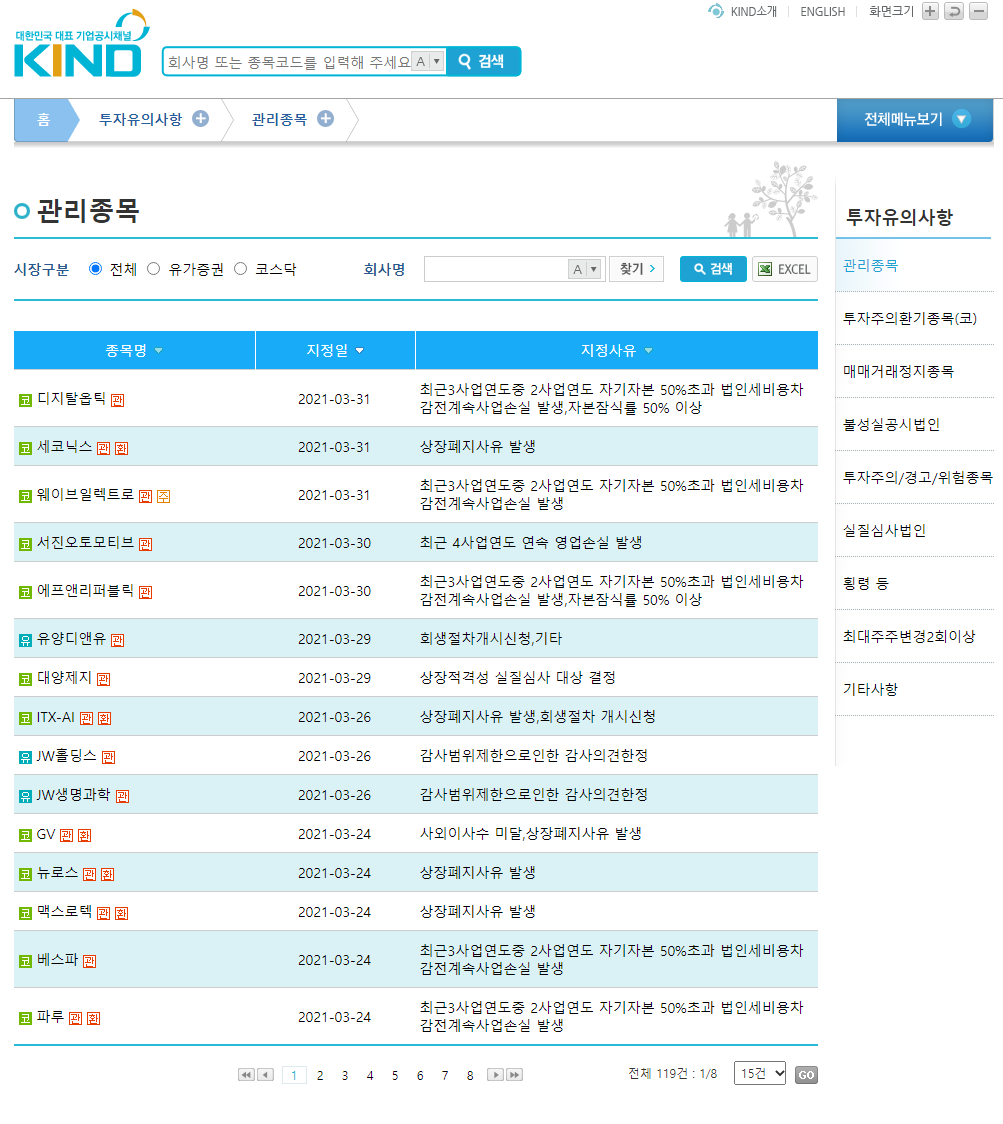Go to page 8 of results
This screenshot has width=1003, height=1124.
pyautogui.click(x=470, y=1075)
